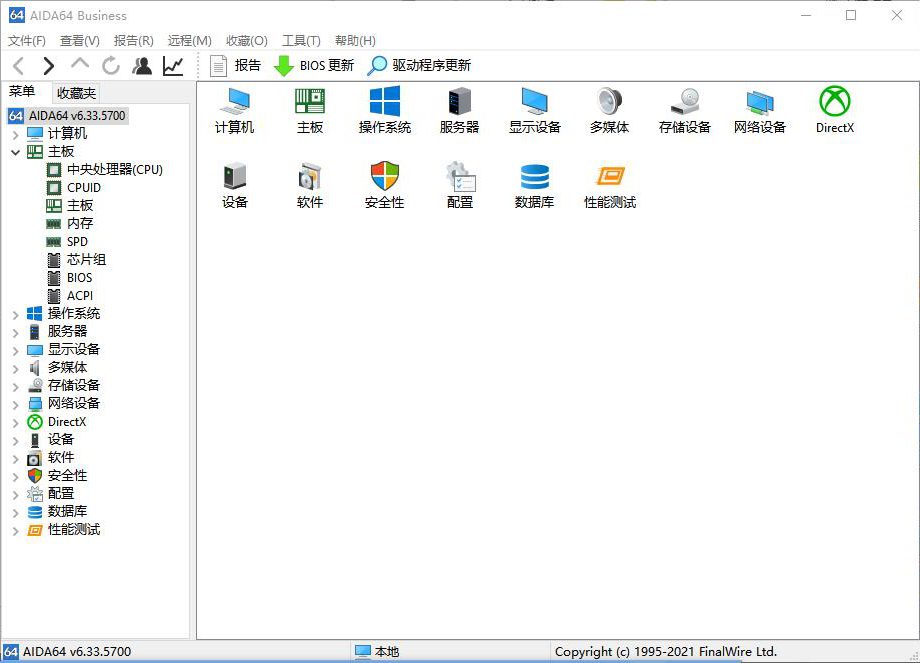The height and width of the screenshot is (663, 920).
Task: Open the 帮助(H) menu
Action: (x=356, y=40)
